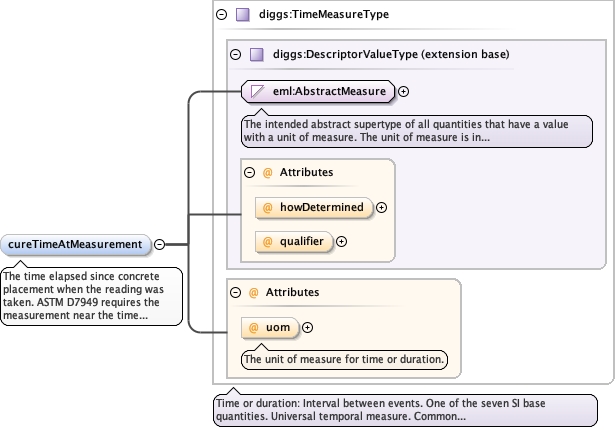The image size is (616, 430).
Task: Collapse the Attributes box containing howDetermined
Action: 249,172
